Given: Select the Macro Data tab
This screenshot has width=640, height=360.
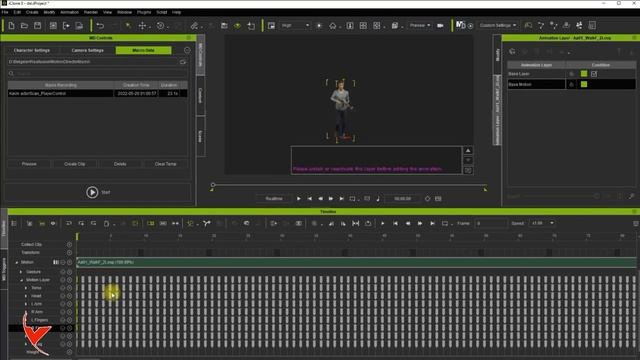Looking at the screenshot, I should point(144,50).
